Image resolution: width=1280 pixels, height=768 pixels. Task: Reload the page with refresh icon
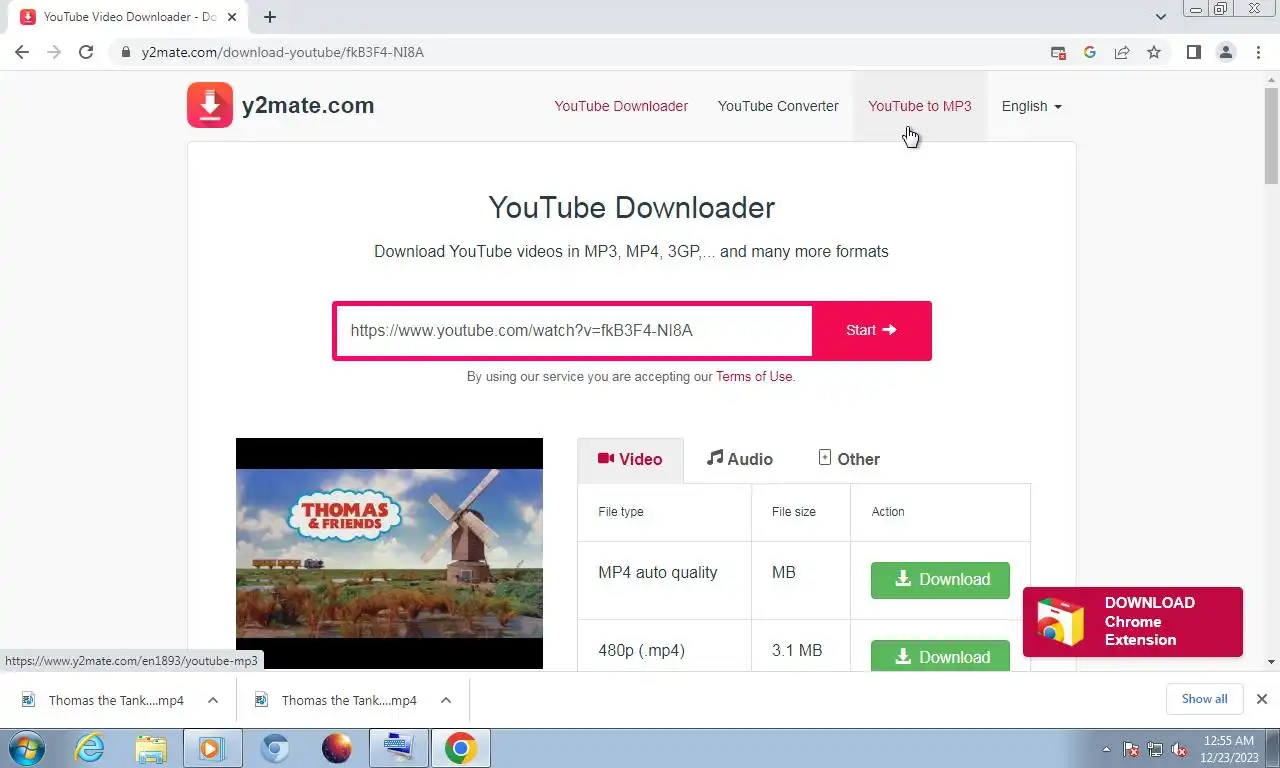tap(86, 52)
